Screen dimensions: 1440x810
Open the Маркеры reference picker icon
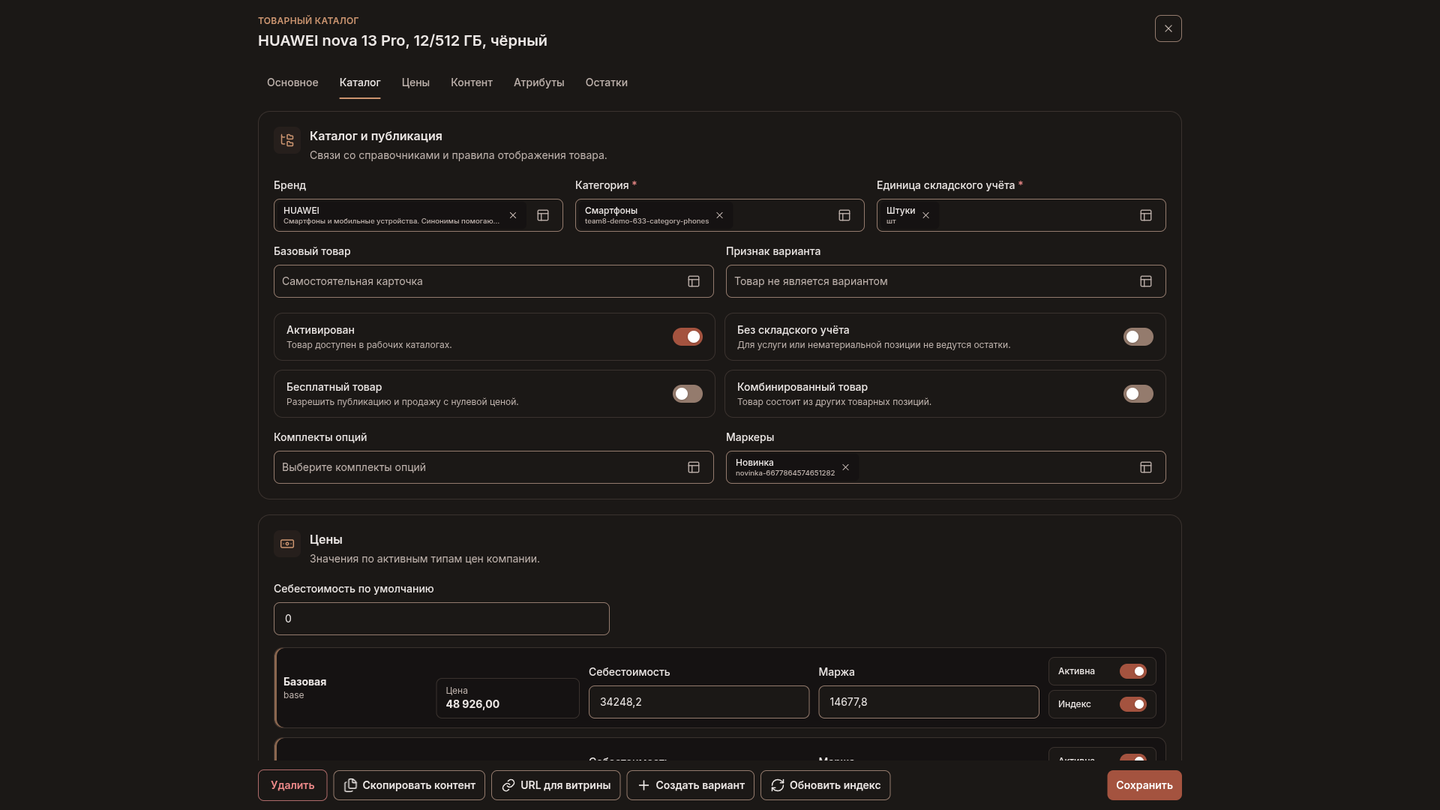coord(1146,467)
